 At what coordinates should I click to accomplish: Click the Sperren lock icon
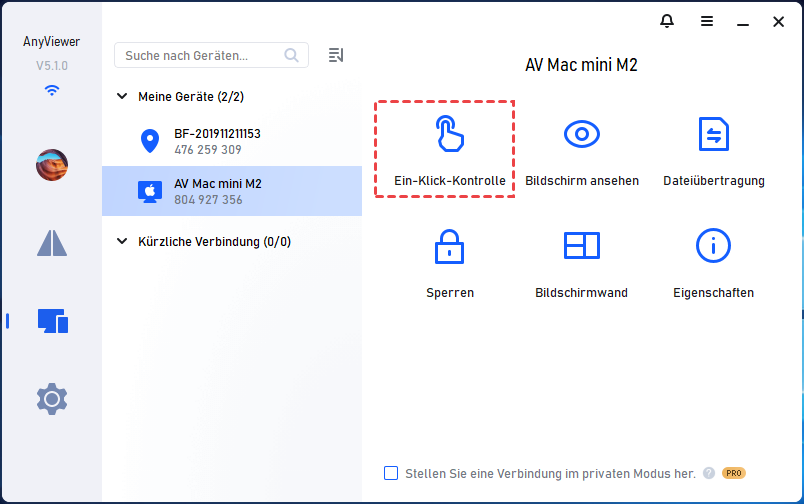click(449, 246)
